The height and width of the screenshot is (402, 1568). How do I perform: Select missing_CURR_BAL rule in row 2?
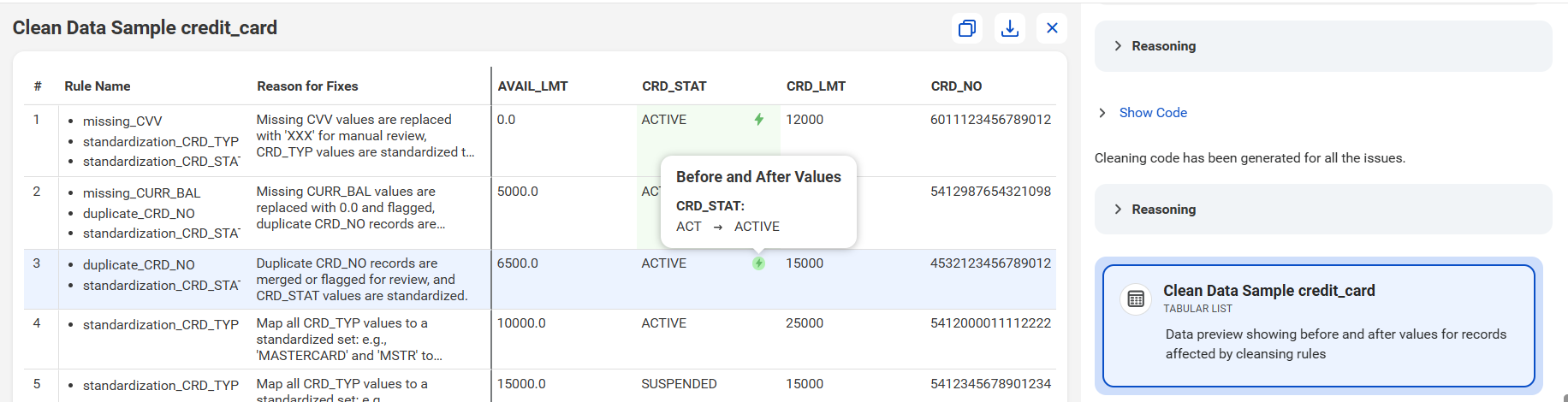141,193
